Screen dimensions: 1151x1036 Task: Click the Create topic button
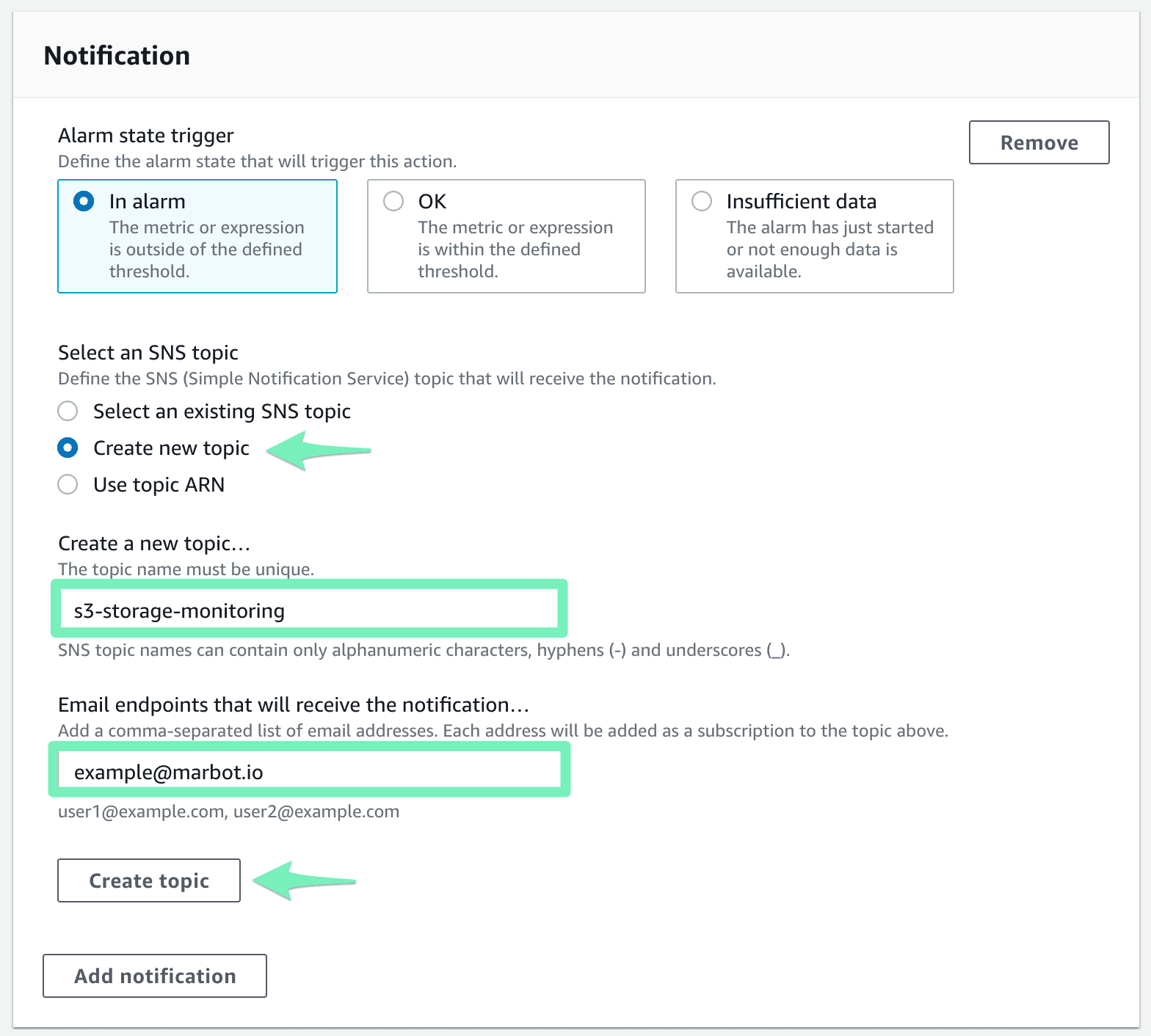pyautogui.click(x=149, y=880)
